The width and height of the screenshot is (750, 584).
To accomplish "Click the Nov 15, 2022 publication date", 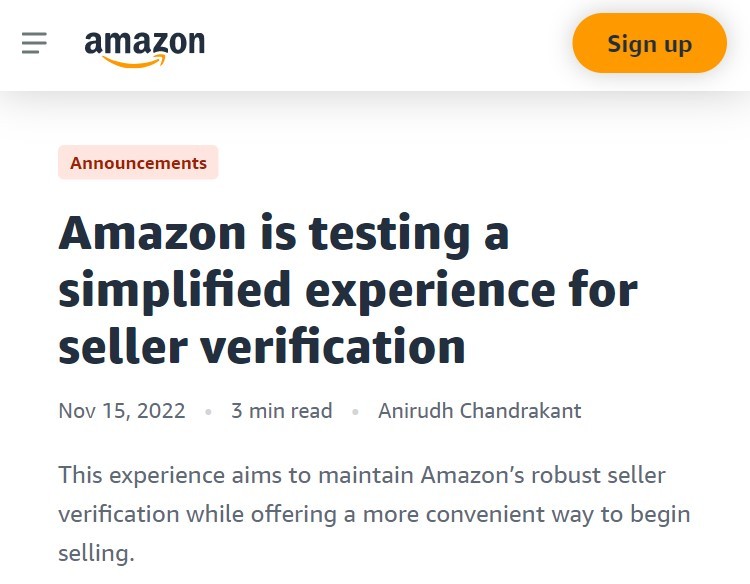I will [x=122, y=411].
